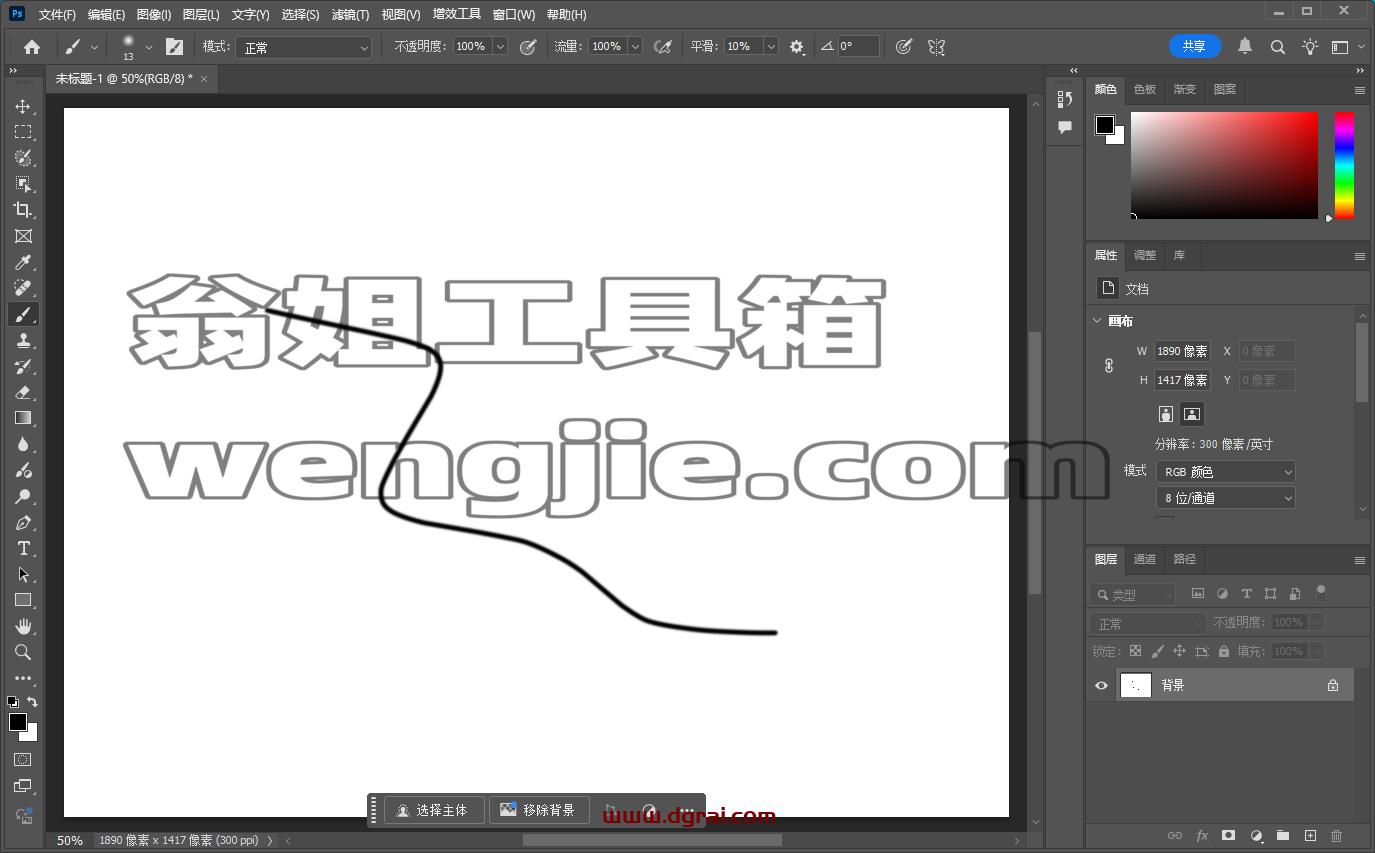
Task: Open the 图层(L) menu
Action: [x=201, y=15]
